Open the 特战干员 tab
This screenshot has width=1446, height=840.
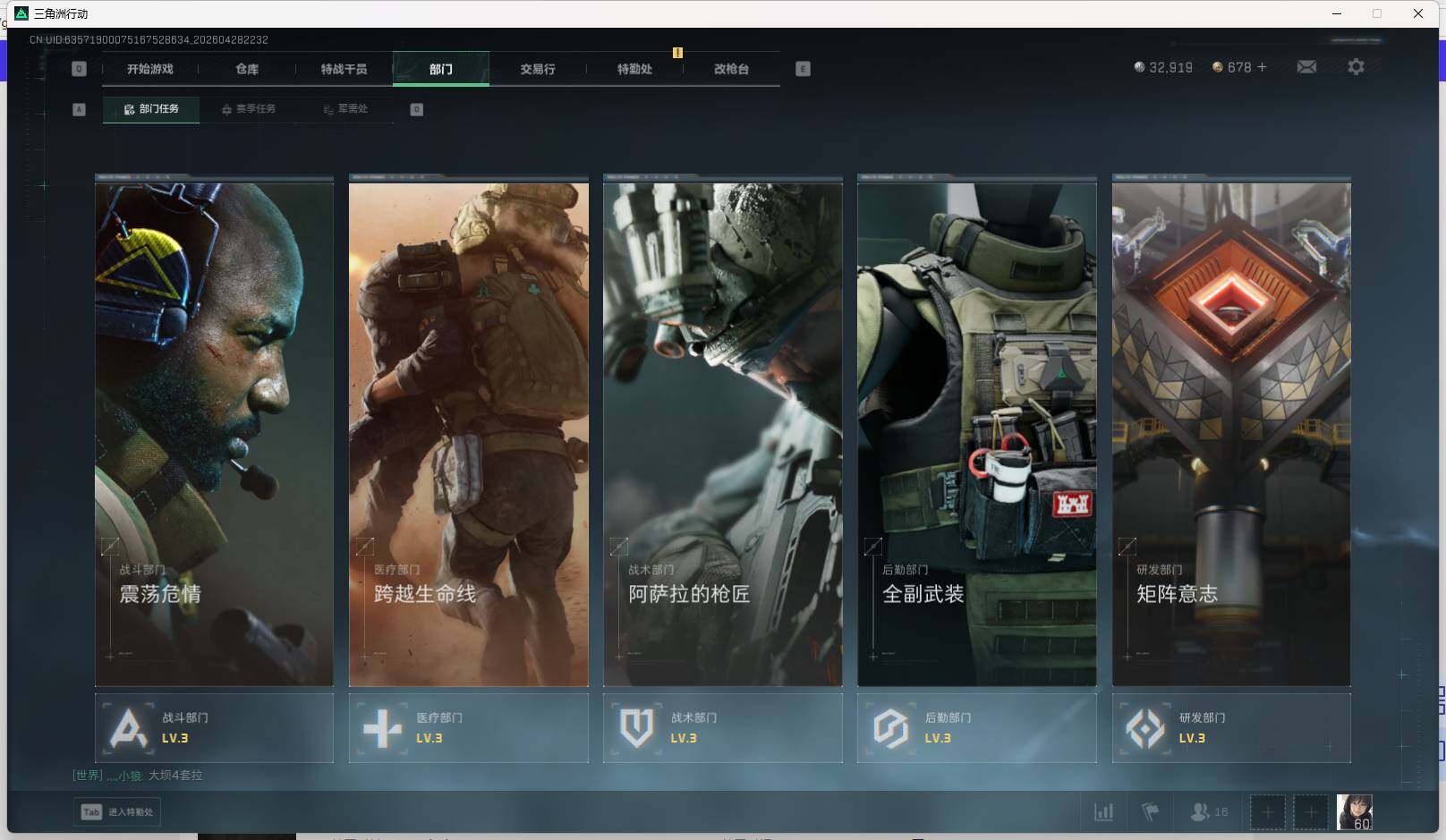click(344, 69)
